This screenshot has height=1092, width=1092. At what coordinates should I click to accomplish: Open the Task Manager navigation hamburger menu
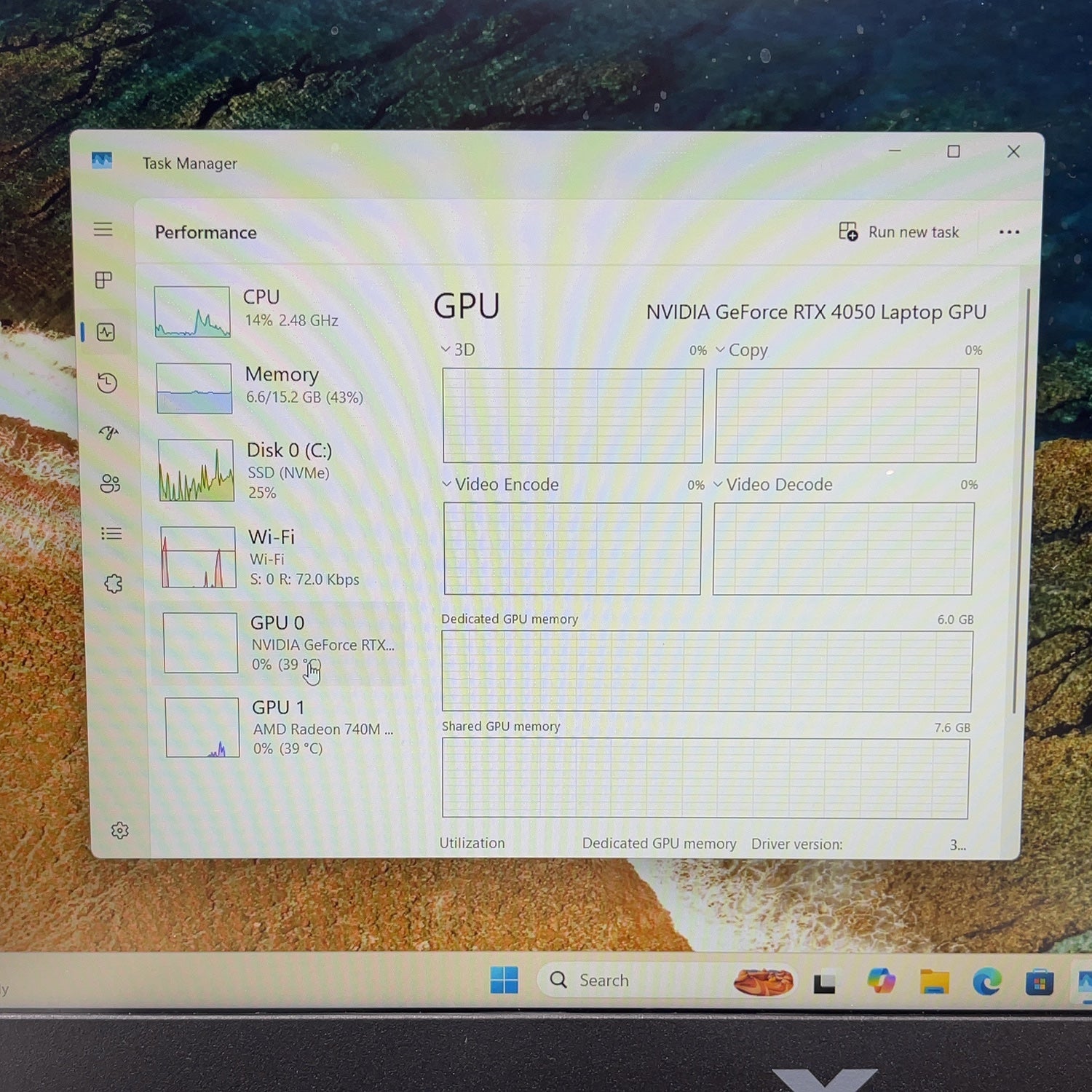103,229
